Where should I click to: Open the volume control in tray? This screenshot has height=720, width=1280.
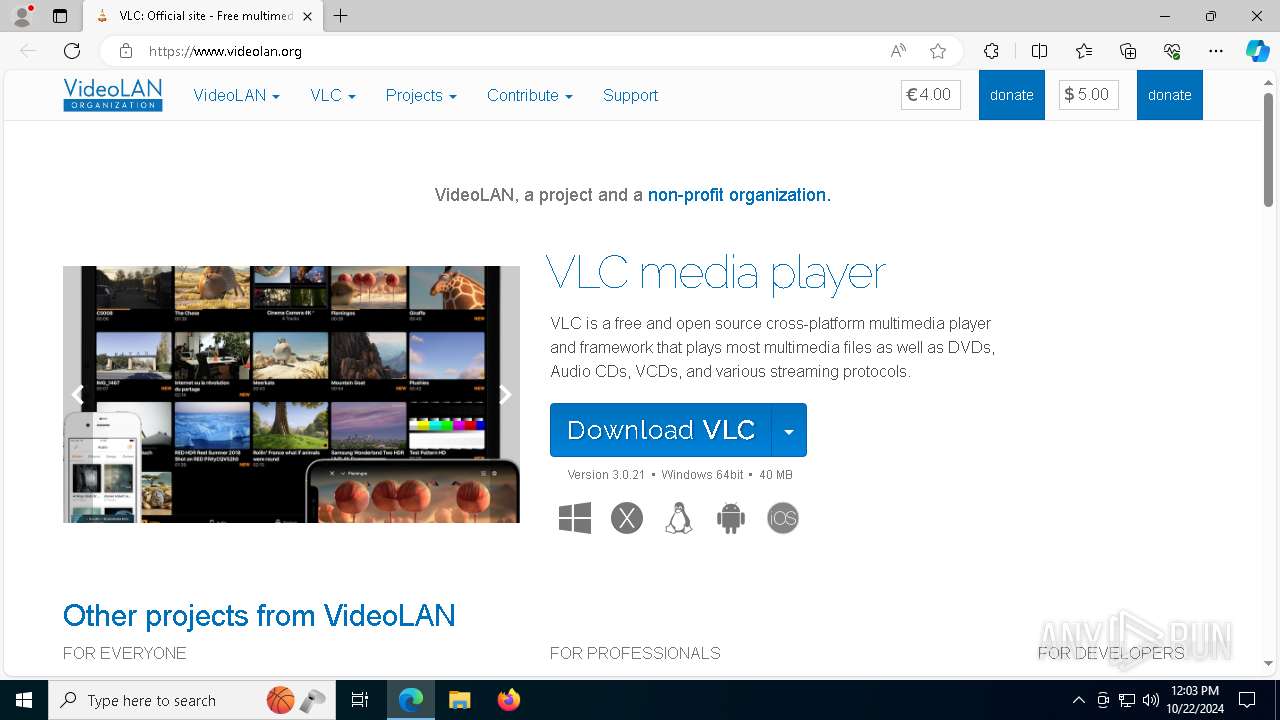click(x=1151, y=700)
